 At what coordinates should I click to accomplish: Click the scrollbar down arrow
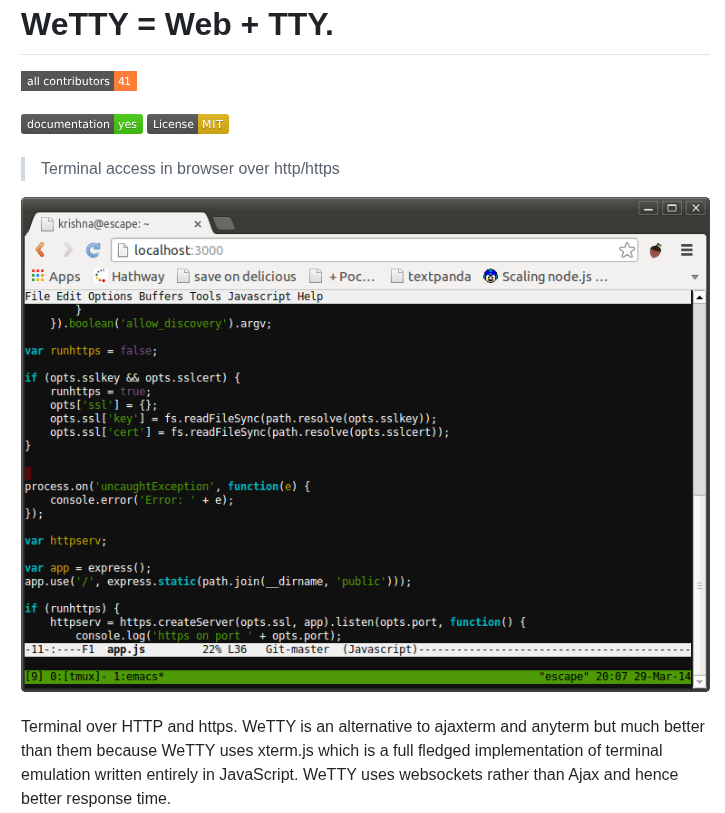[700, 682]
